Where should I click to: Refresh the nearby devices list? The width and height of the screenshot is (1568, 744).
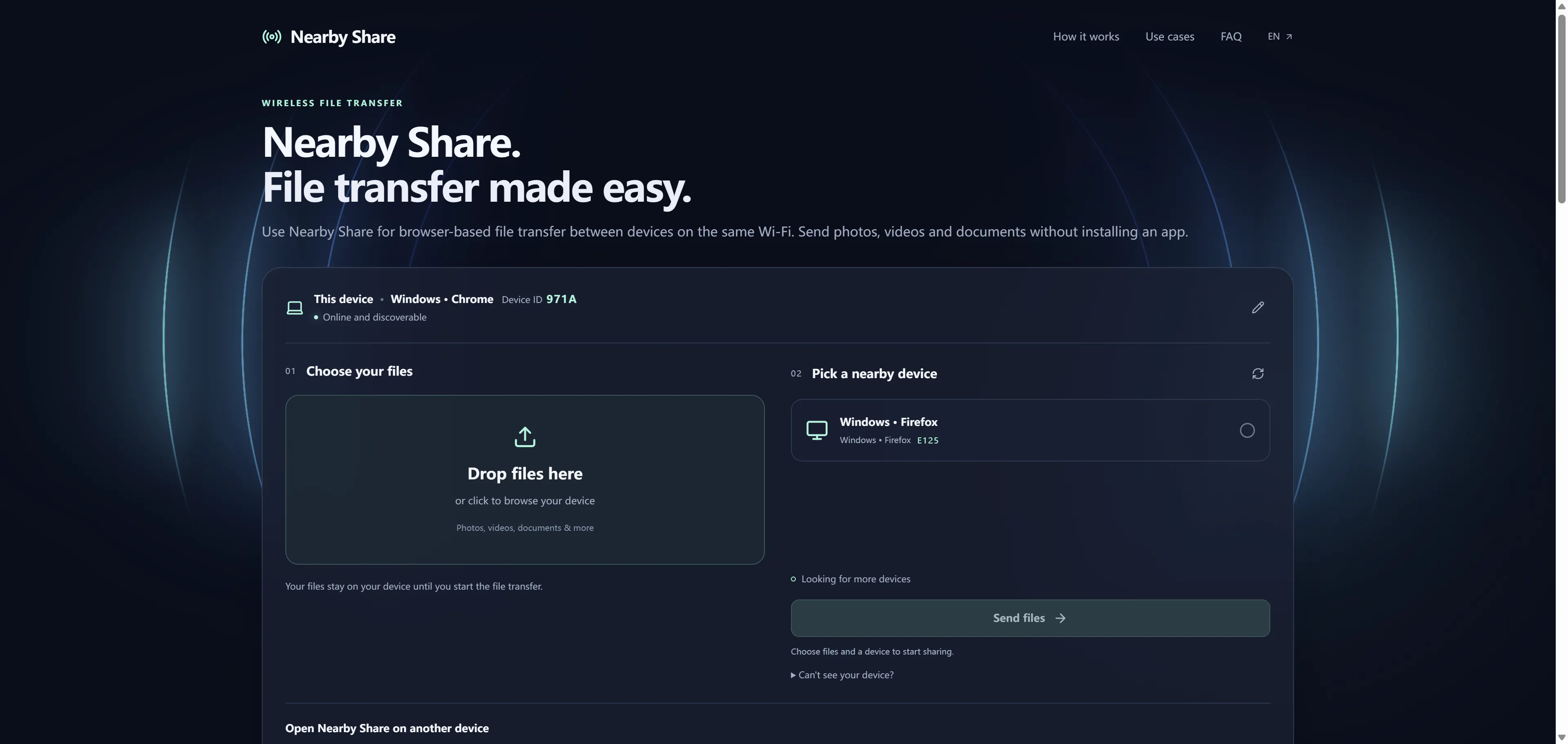click(x=1258, y=373)
